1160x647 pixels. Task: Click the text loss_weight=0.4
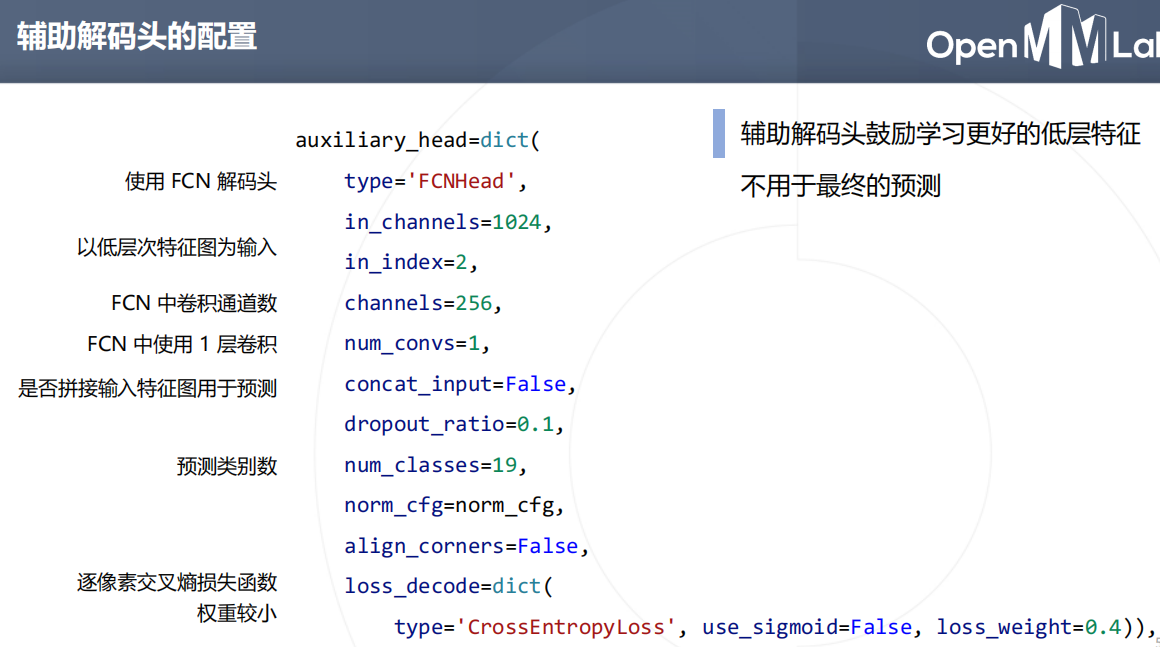1029,628
